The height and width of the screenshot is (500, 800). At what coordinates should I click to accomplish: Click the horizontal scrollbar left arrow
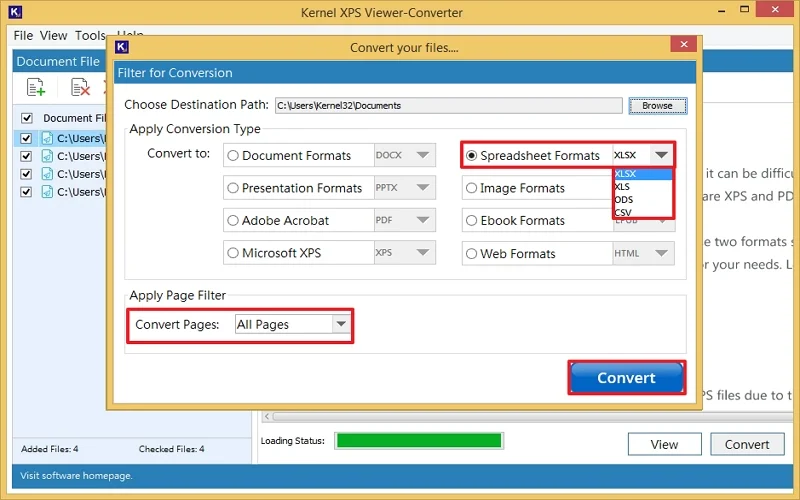click(267, 417)
